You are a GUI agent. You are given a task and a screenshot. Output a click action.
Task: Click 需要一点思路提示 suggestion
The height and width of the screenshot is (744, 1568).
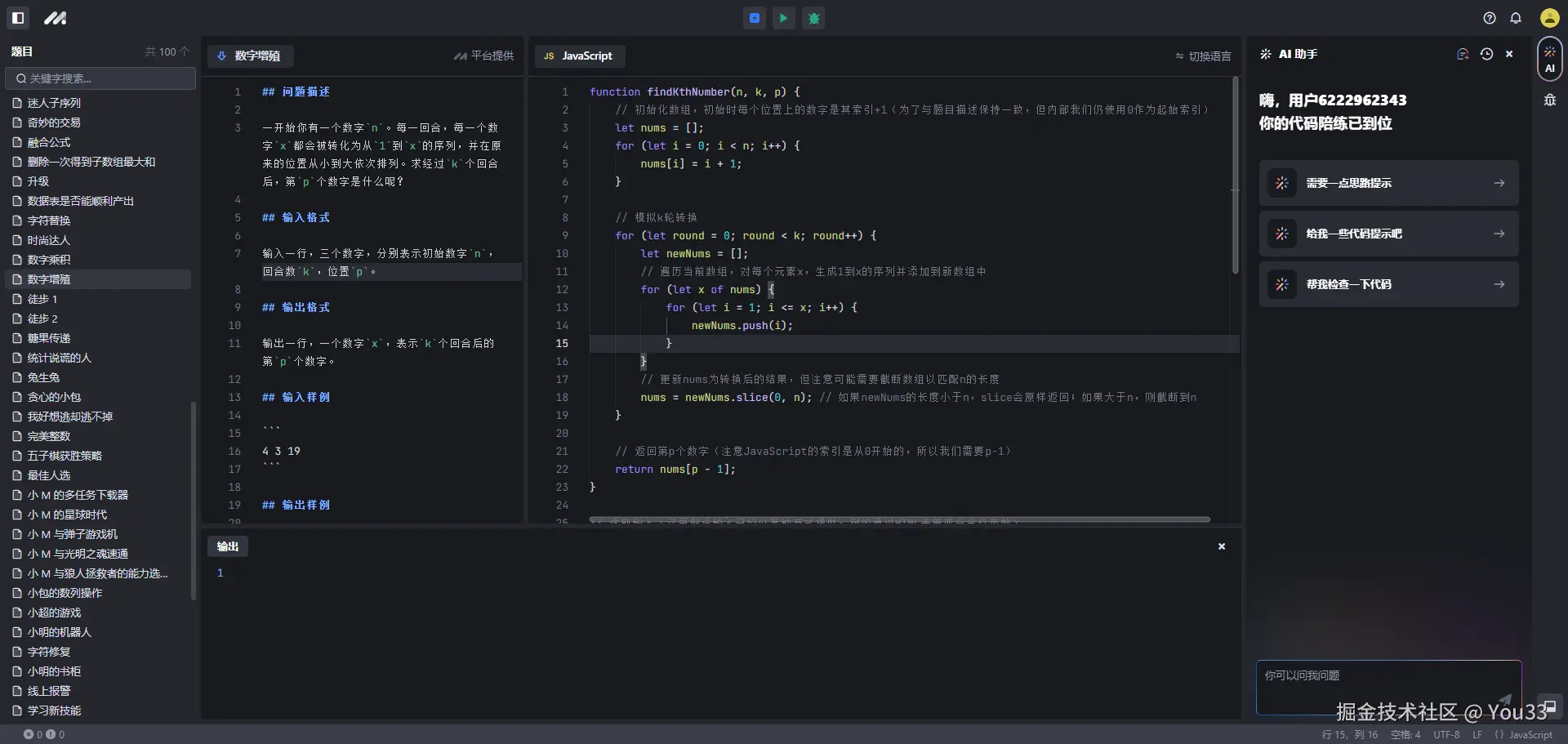tap(1388, 183)
